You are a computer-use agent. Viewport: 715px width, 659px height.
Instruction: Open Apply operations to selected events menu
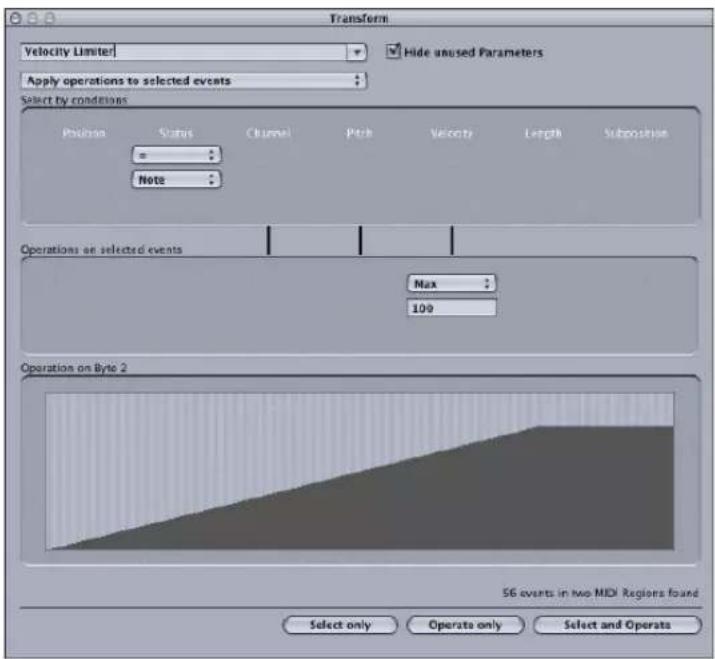(x=194, y=81)
